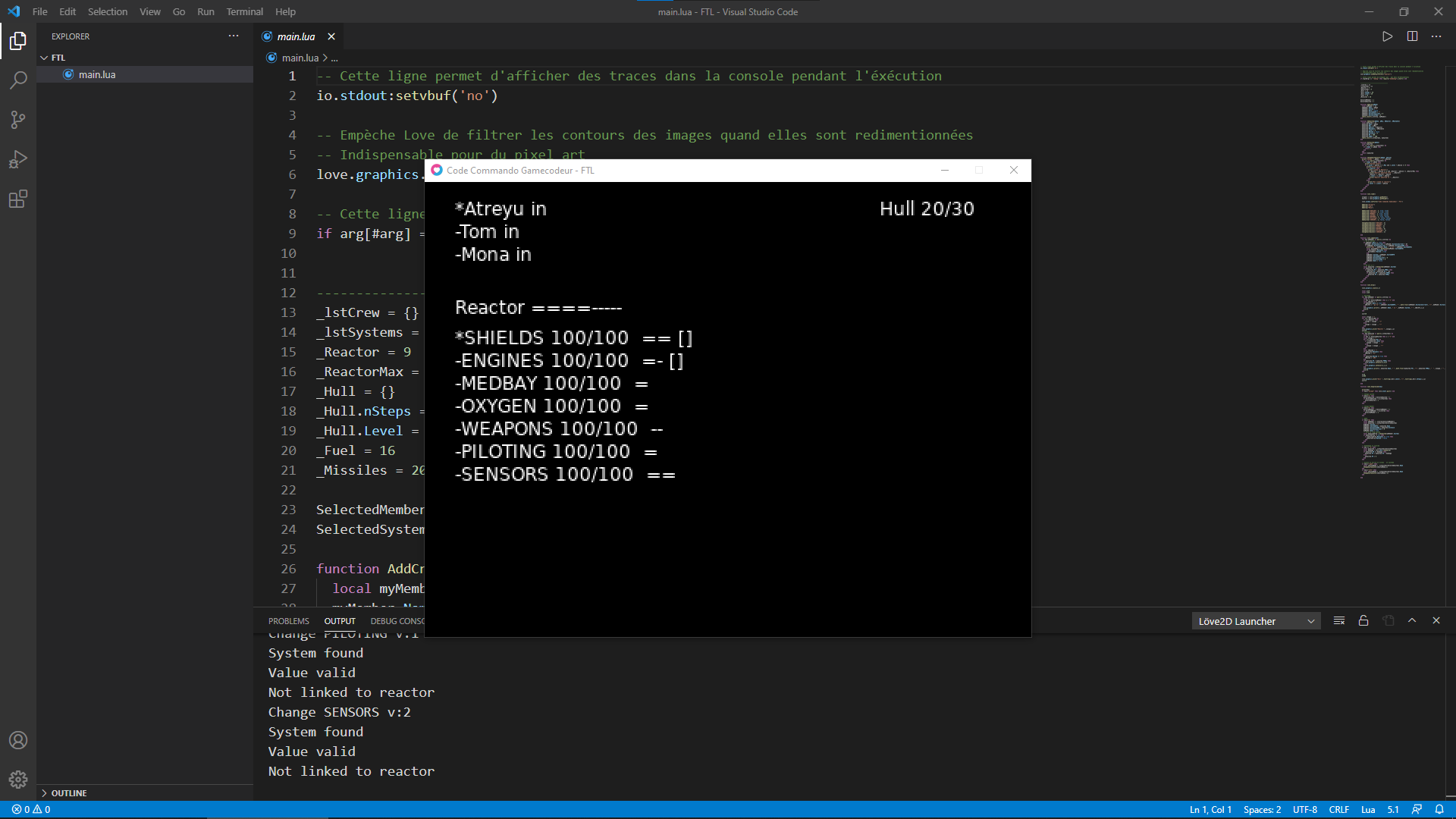Open notifications bell in status bar

coord(1439,809)
